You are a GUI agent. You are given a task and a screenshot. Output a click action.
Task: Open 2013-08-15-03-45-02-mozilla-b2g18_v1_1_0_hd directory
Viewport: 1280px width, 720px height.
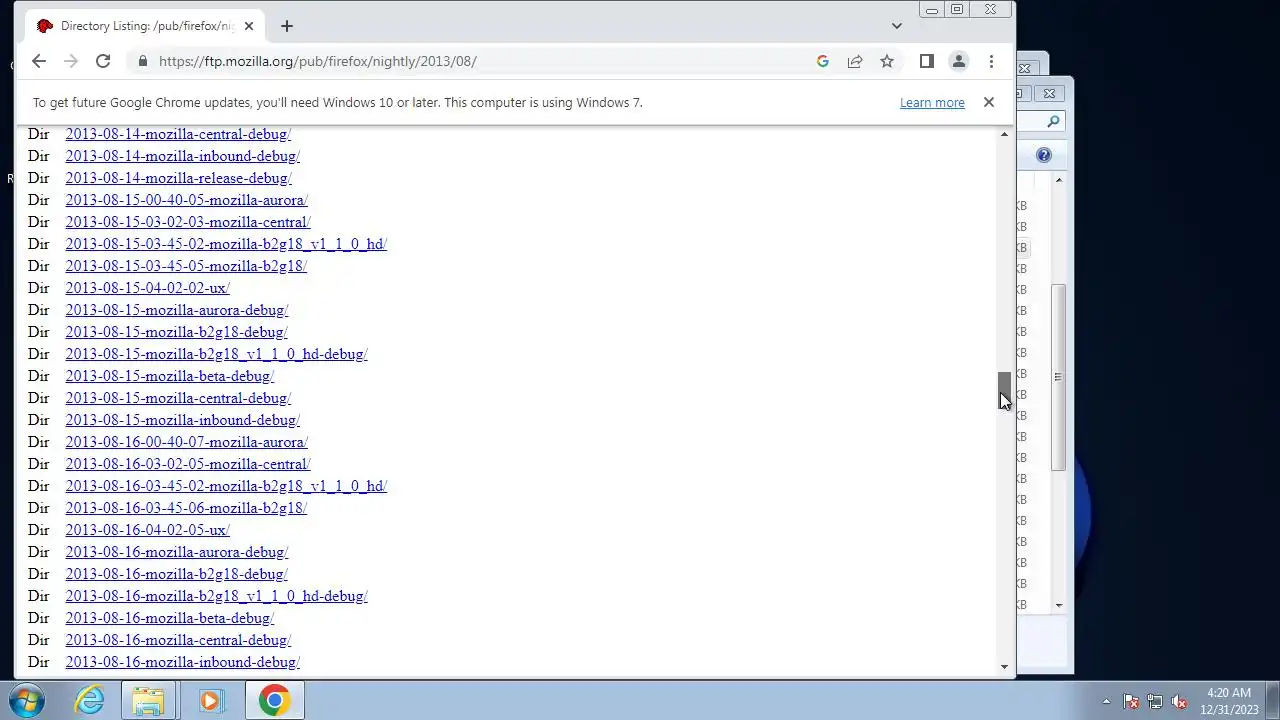click(226, 244)
